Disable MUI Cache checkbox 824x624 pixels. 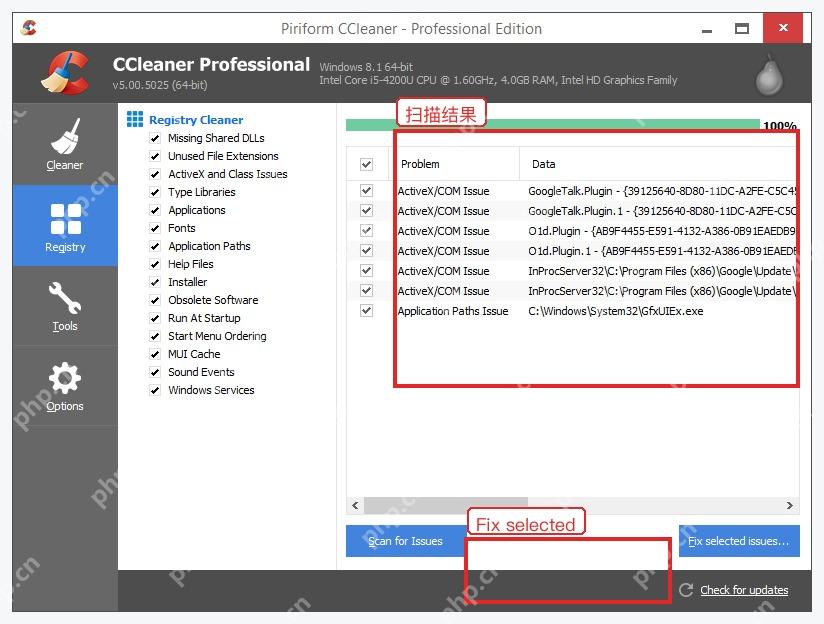155,354
